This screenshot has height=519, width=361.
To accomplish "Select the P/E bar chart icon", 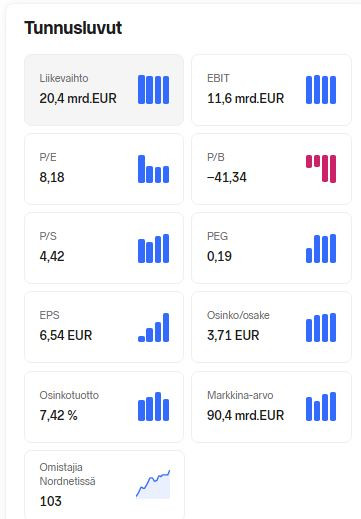I will point(153,169).
